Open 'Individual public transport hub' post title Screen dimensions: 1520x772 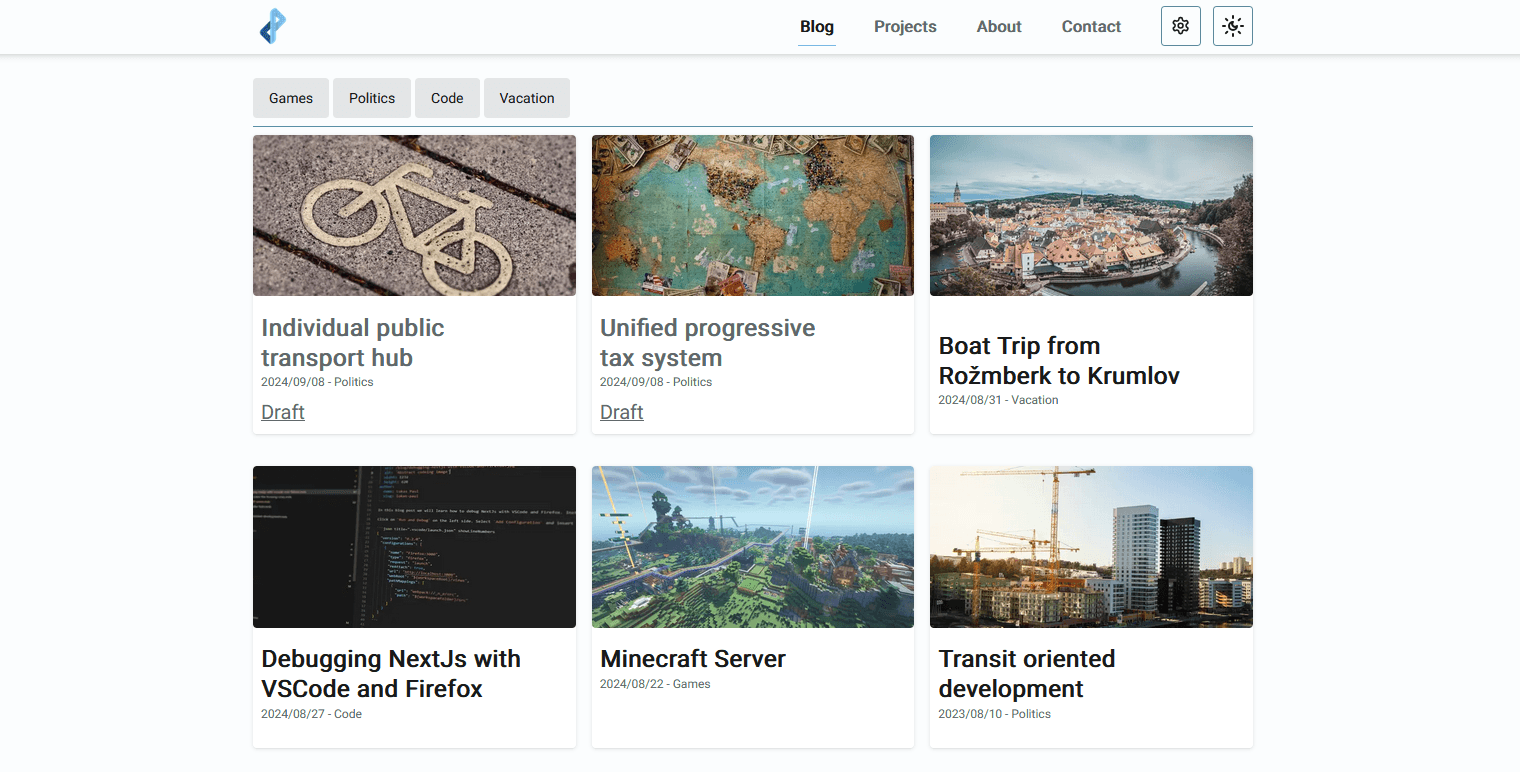click(x=352, y=343)
